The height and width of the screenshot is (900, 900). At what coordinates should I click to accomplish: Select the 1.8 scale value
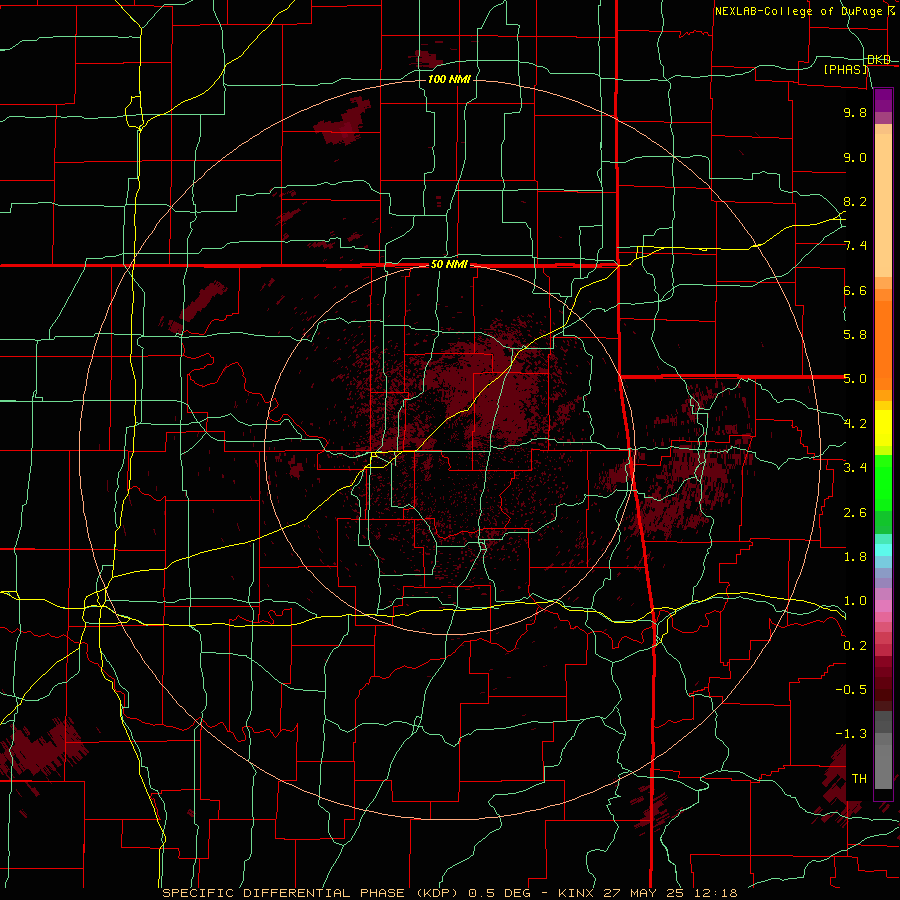(855, 557)
